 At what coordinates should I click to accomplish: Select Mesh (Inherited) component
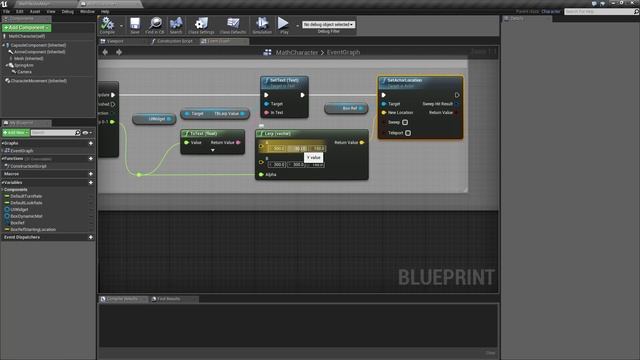[29, 58]
